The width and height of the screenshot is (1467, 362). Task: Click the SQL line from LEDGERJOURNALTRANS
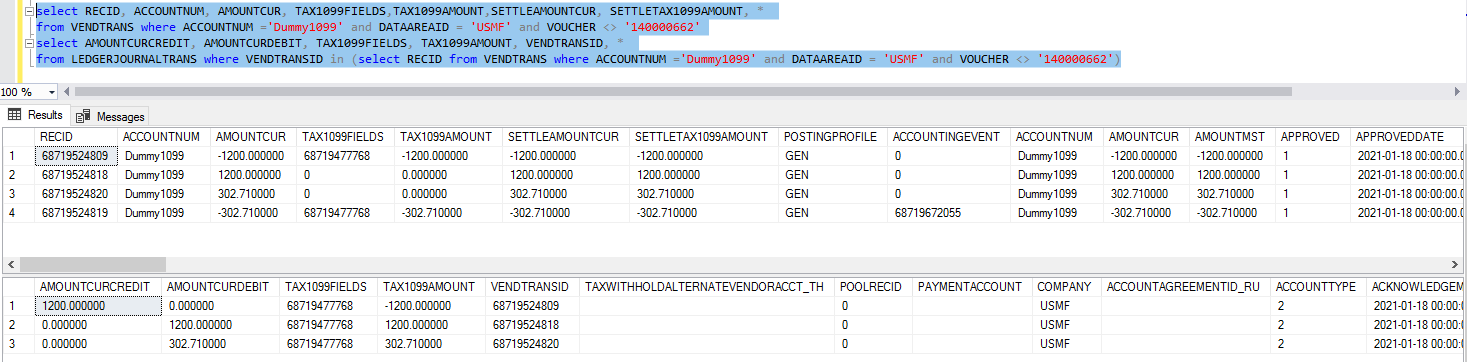click(x=578, y=60)
